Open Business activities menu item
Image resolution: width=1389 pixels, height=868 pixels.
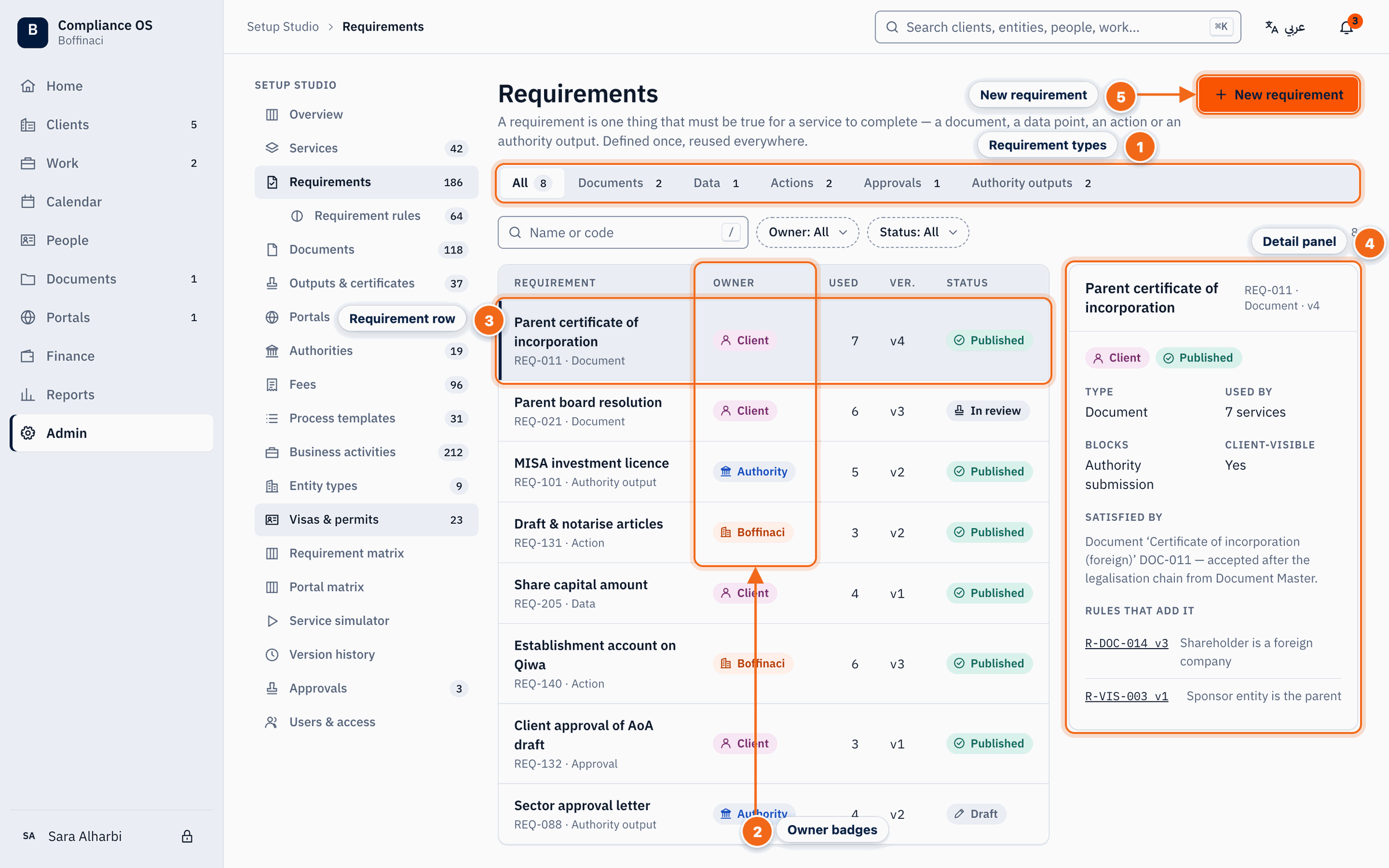pyautogui.click(x=366, y=452)
